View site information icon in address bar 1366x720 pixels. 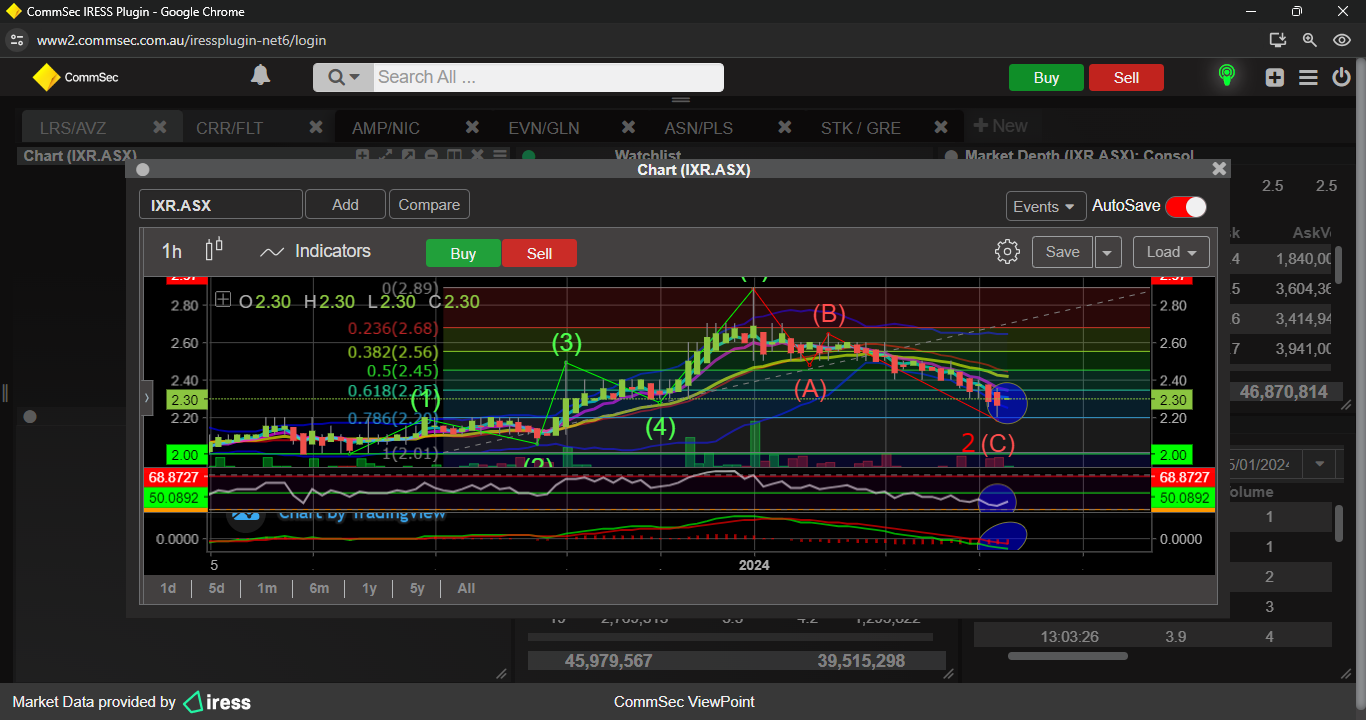16,40
